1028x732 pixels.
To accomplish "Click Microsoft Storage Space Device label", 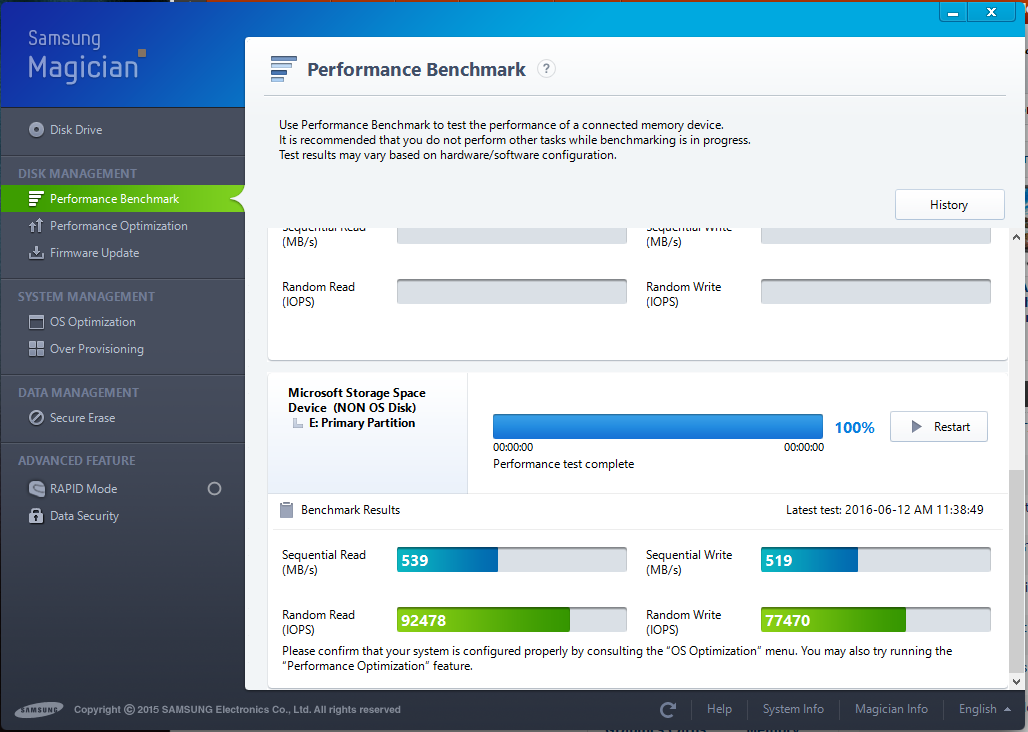I will [x=357, y=400].
